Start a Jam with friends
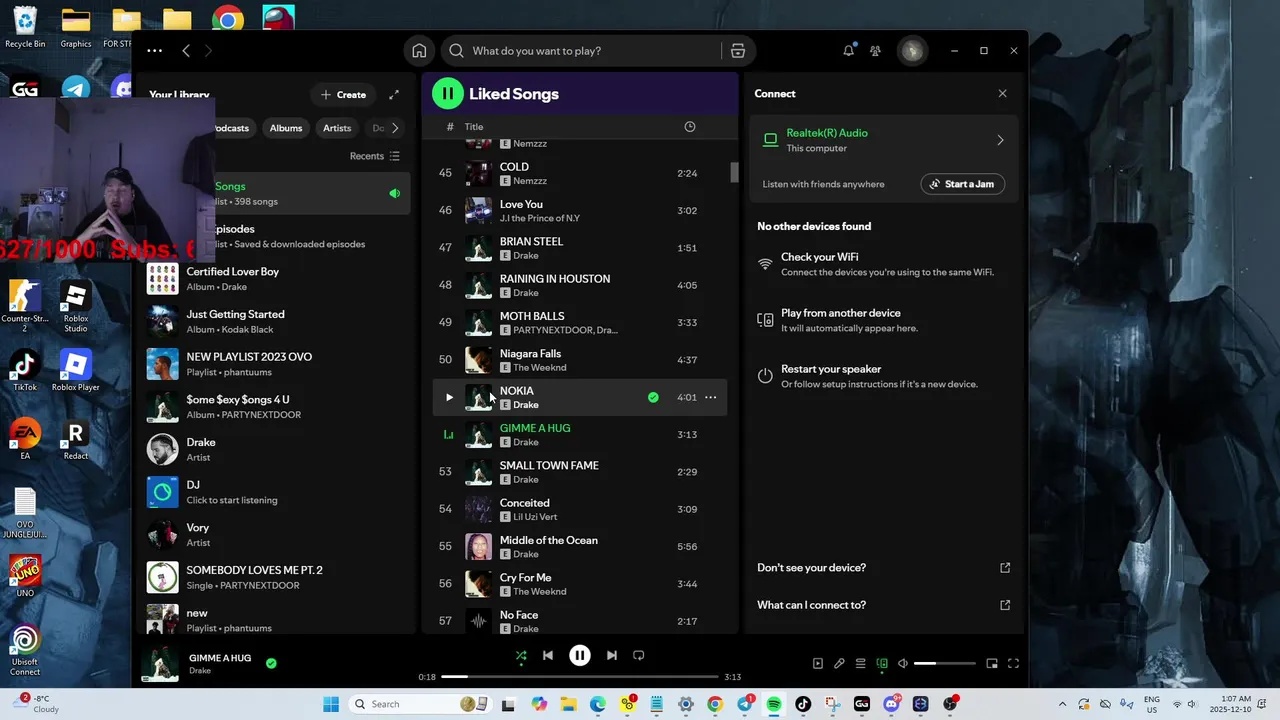Image resolution: width=1280 pixels, height=720 pixels. point(963,184)
